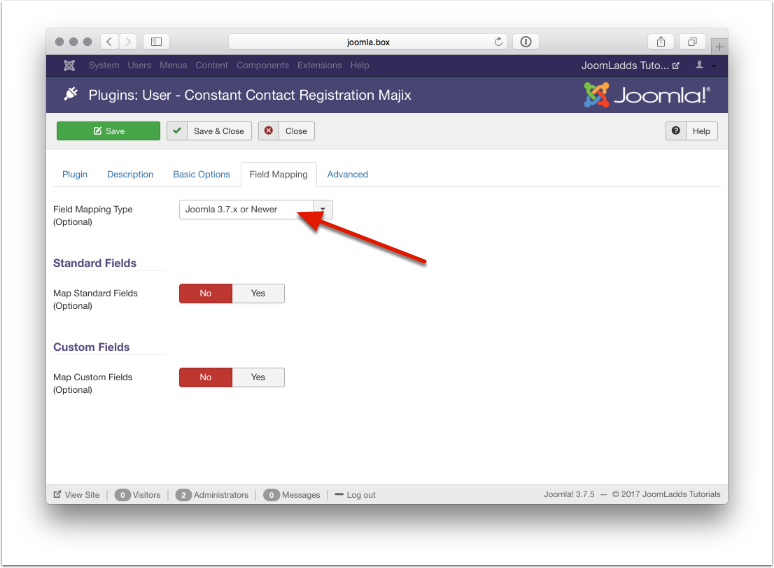Open a new tab with plus icon
Viewport: 774px width, 568px height.
click(x=719, y=47)
